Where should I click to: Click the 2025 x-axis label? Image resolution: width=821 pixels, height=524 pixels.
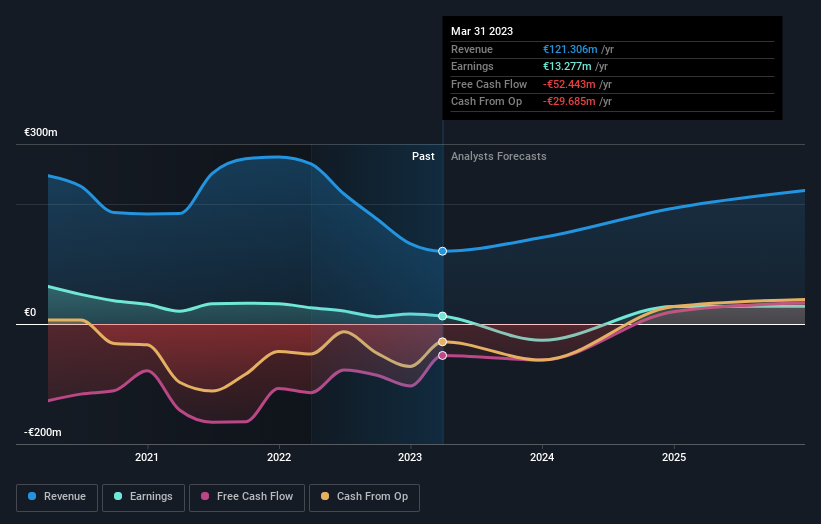pyautogui.click(x=674, y=457)
